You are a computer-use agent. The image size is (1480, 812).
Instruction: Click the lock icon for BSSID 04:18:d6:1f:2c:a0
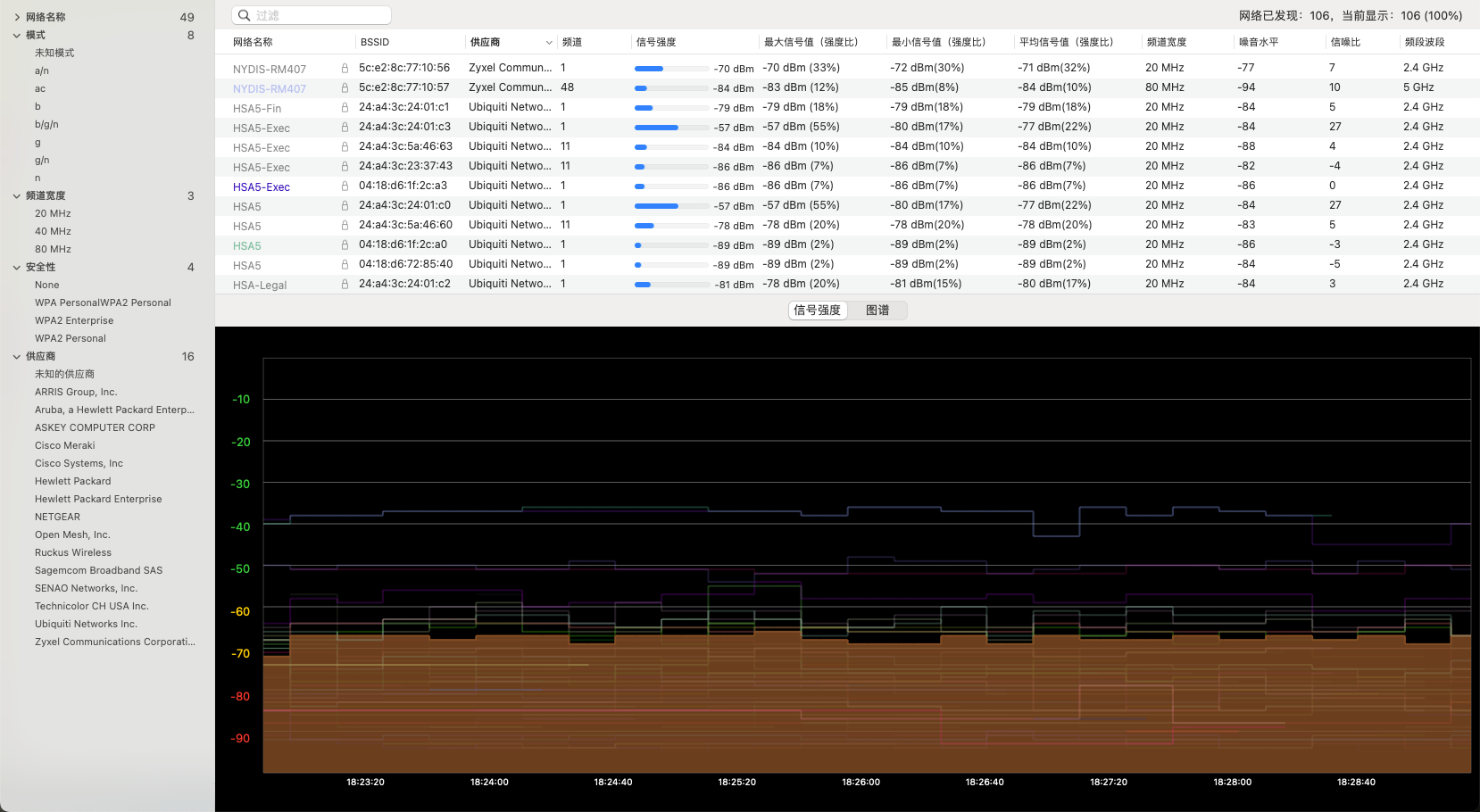345,244
